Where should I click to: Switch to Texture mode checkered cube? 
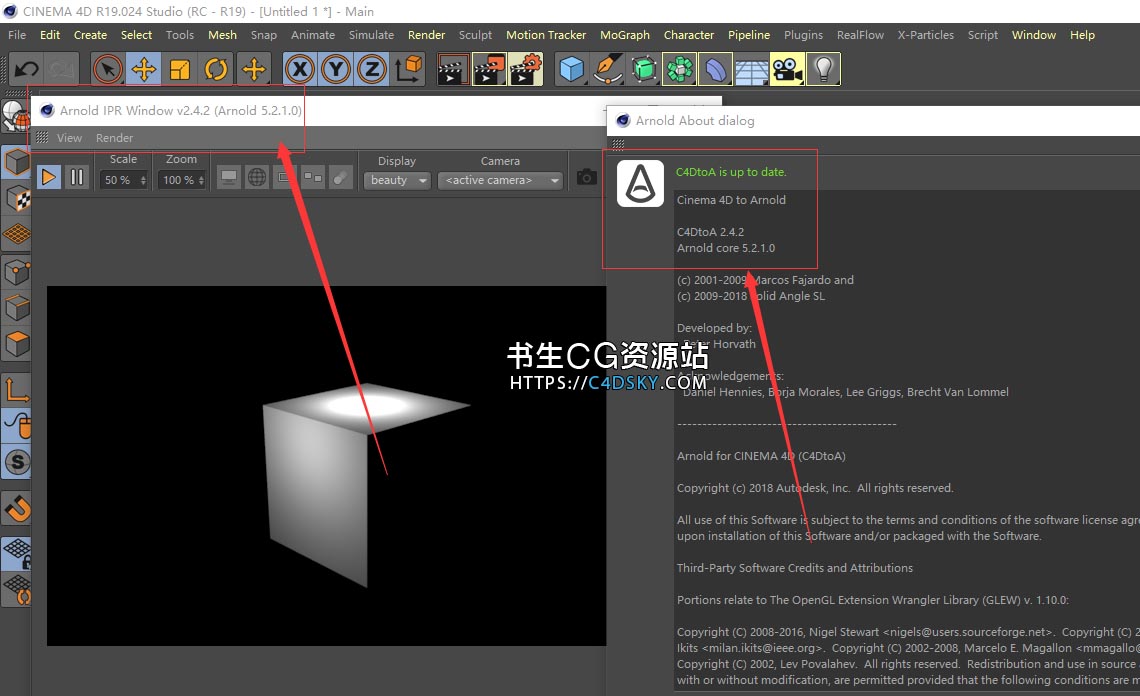(x=16, y=198)
